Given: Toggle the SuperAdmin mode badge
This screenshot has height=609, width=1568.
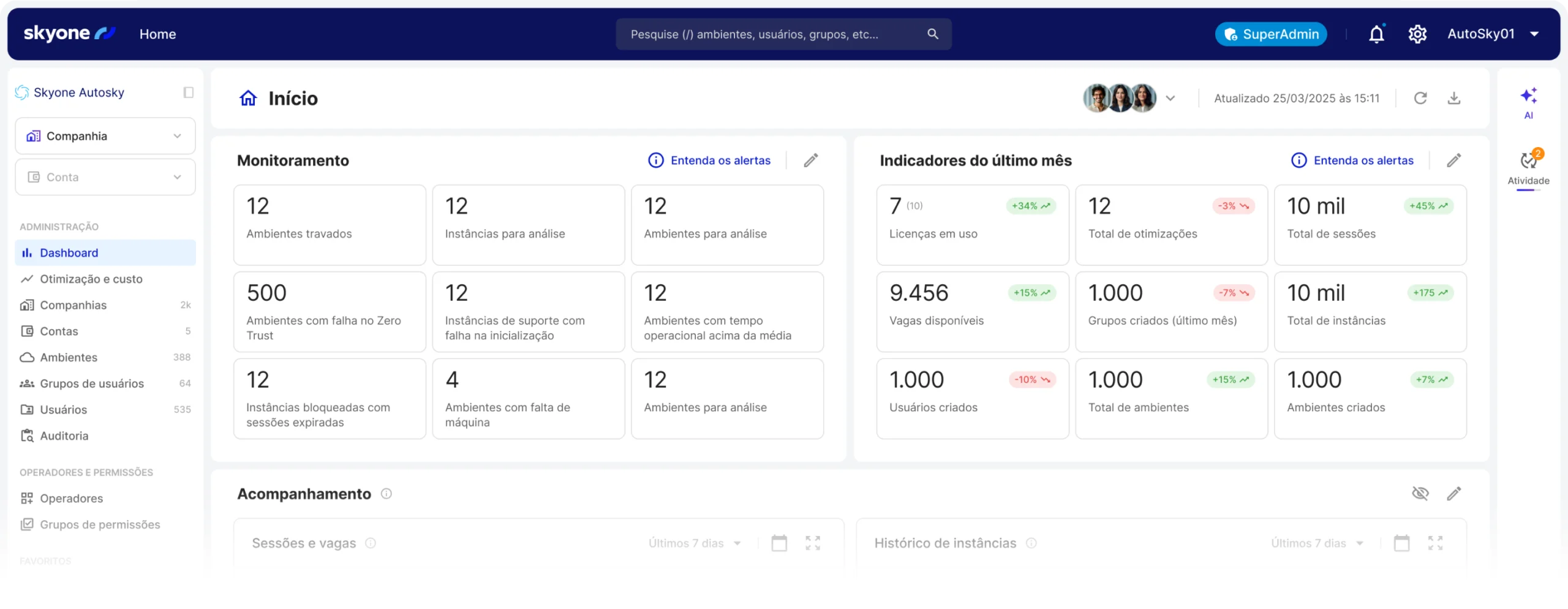Looking at the screenshot, I should tap(1271, 34).
